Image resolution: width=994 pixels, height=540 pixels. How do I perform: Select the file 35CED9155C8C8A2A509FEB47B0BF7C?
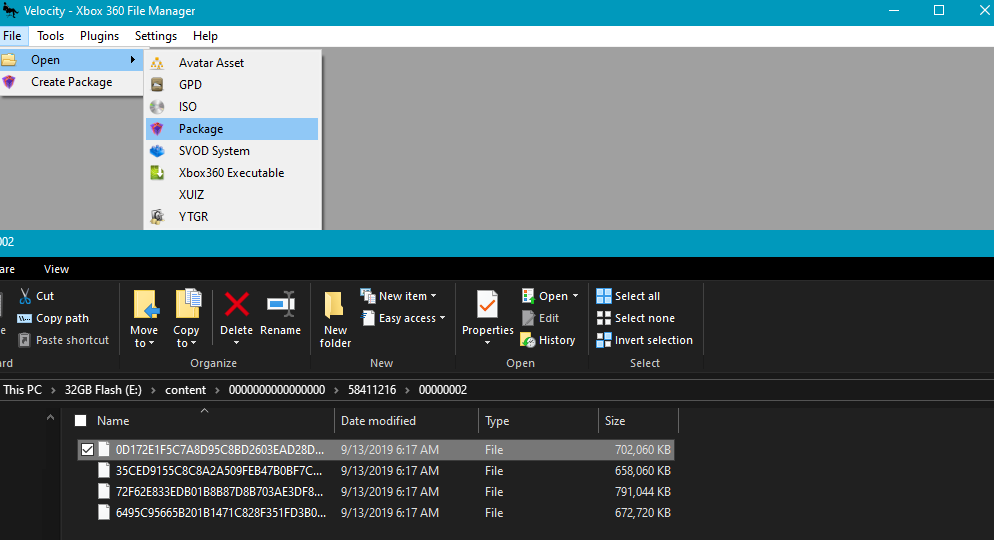[x=219, y=471]
